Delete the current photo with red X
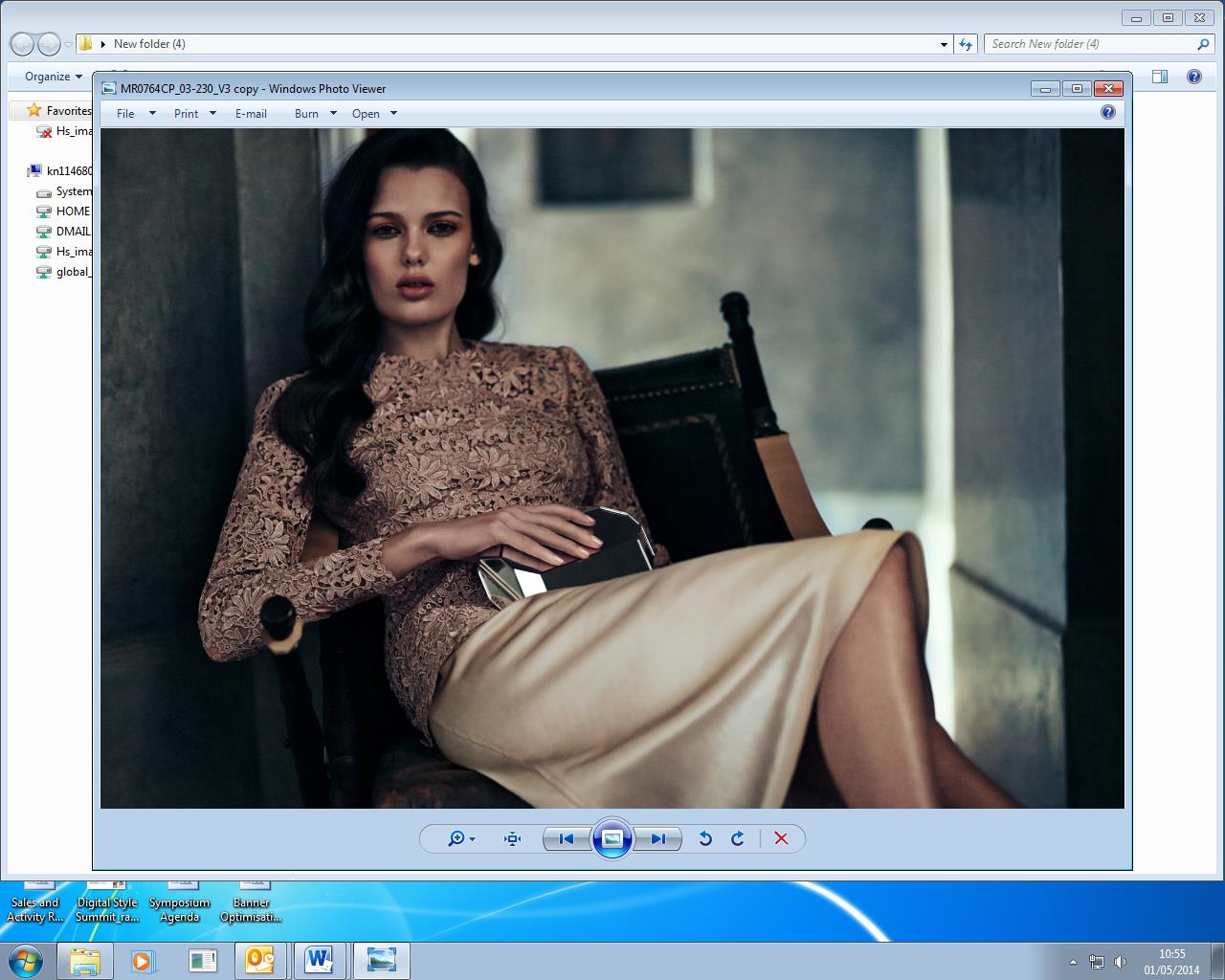1225x980 pixels. point(781,839)
